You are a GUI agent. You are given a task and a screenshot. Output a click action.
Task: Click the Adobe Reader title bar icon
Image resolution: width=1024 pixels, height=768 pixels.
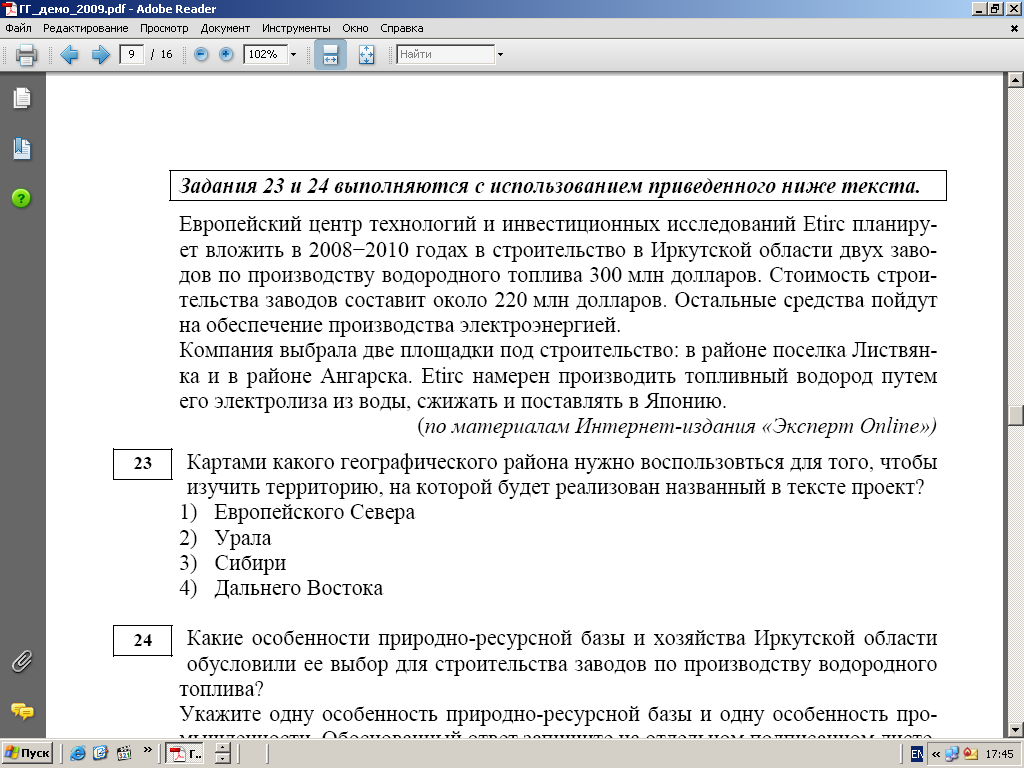click(8, 8)
